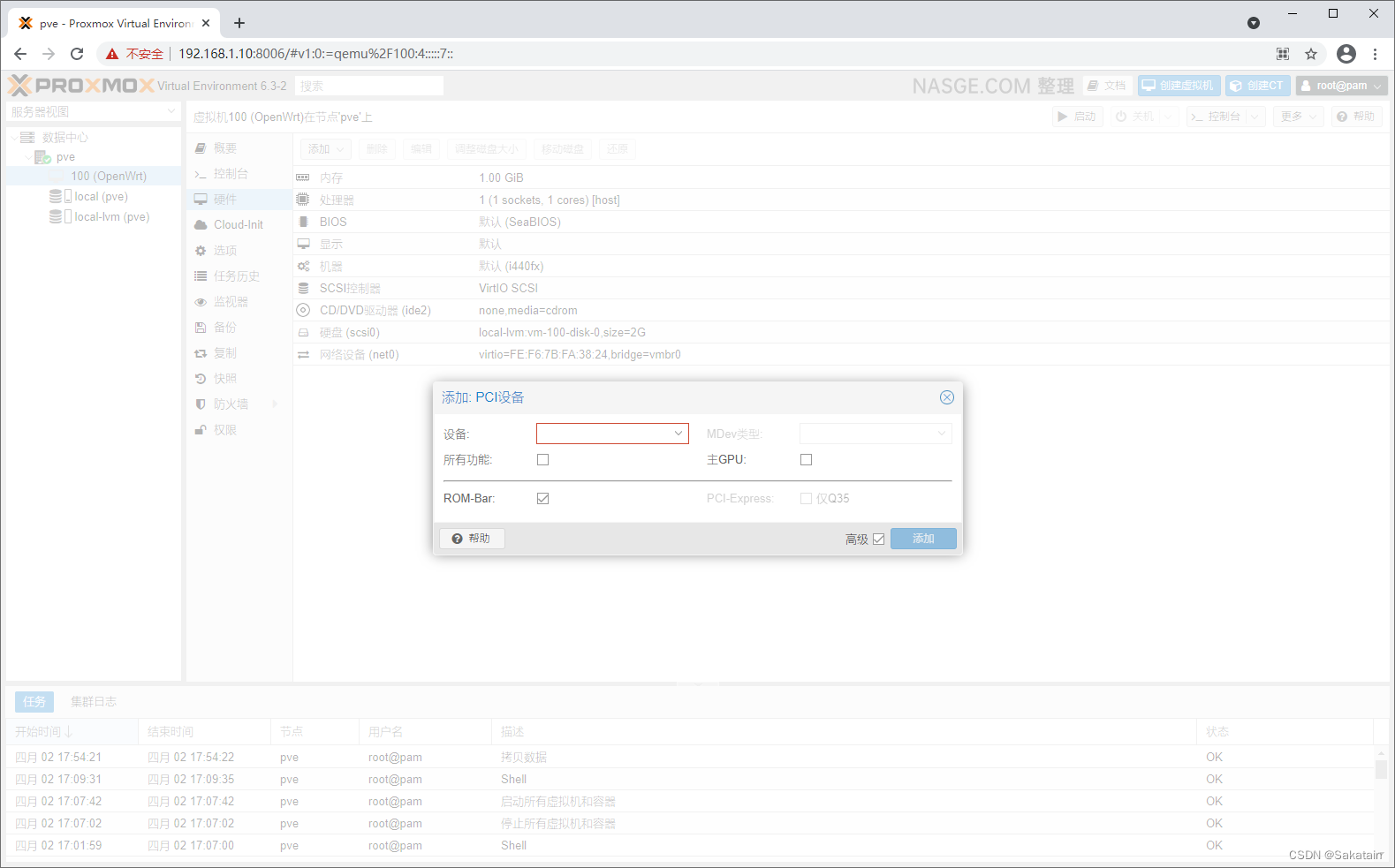
Task: Enable the 所有功能 checkbox
Action: (x=542, y=460)
